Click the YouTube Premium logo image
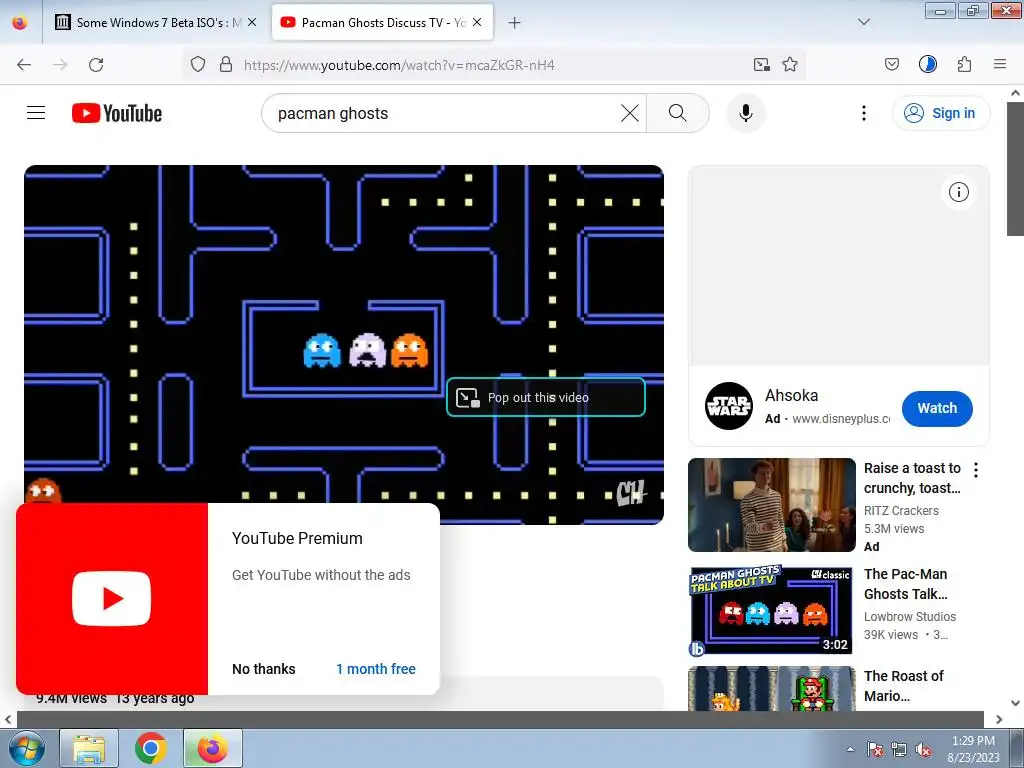This screenshot has height=768, width=1024. [x=112, y=599]
